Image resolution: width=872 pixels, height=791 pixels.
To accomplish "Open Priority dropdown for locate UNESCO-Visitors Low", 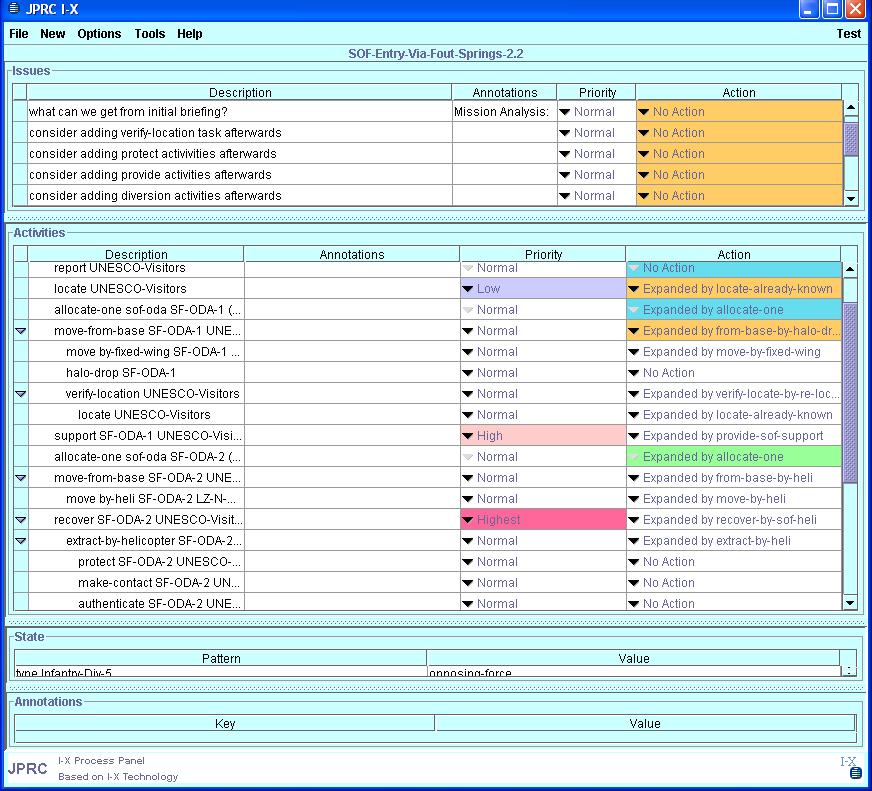I will tap(468, 289).
